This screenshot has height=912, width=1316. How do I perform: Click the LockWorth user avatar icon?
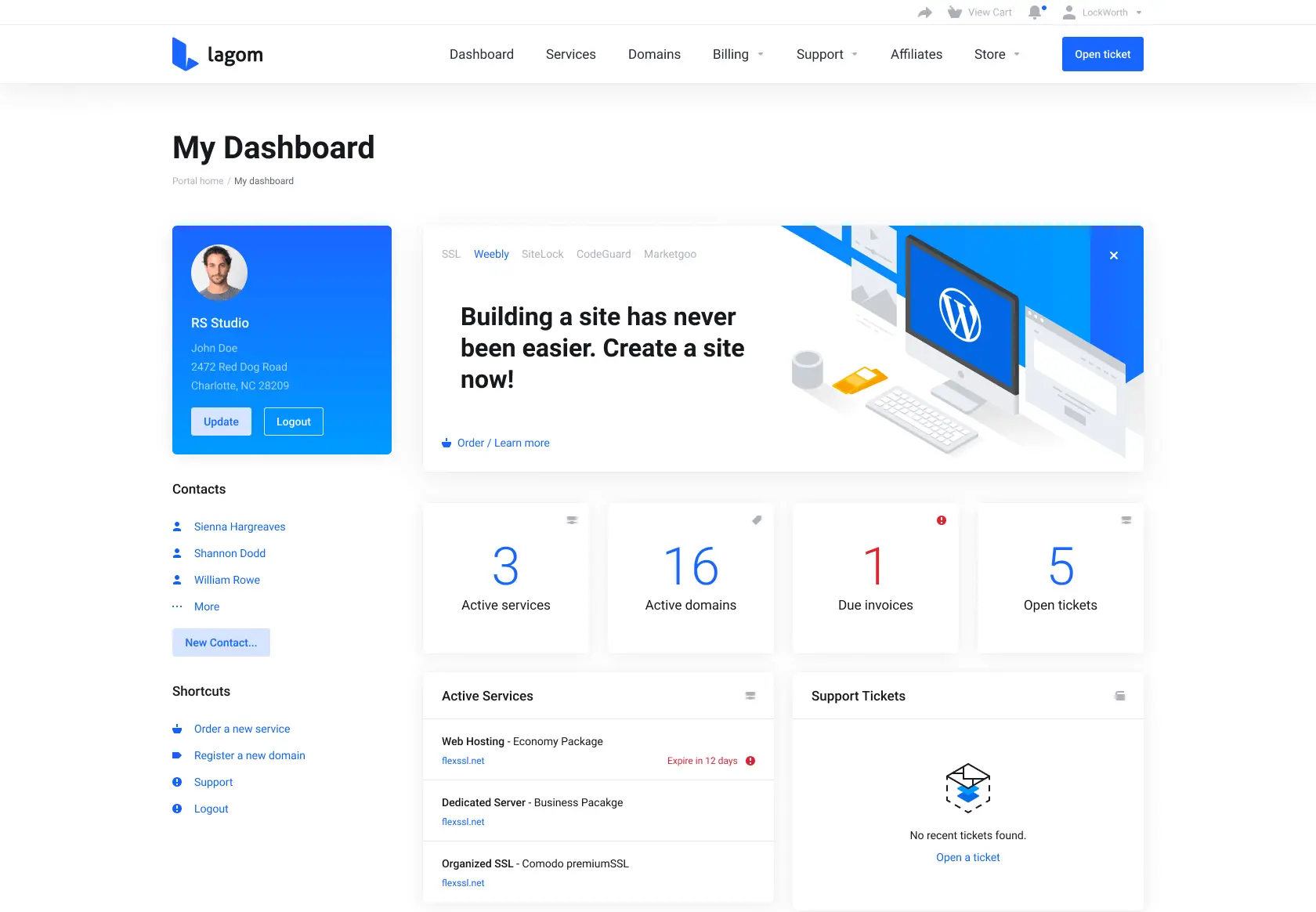click(x=1069, y=13)
